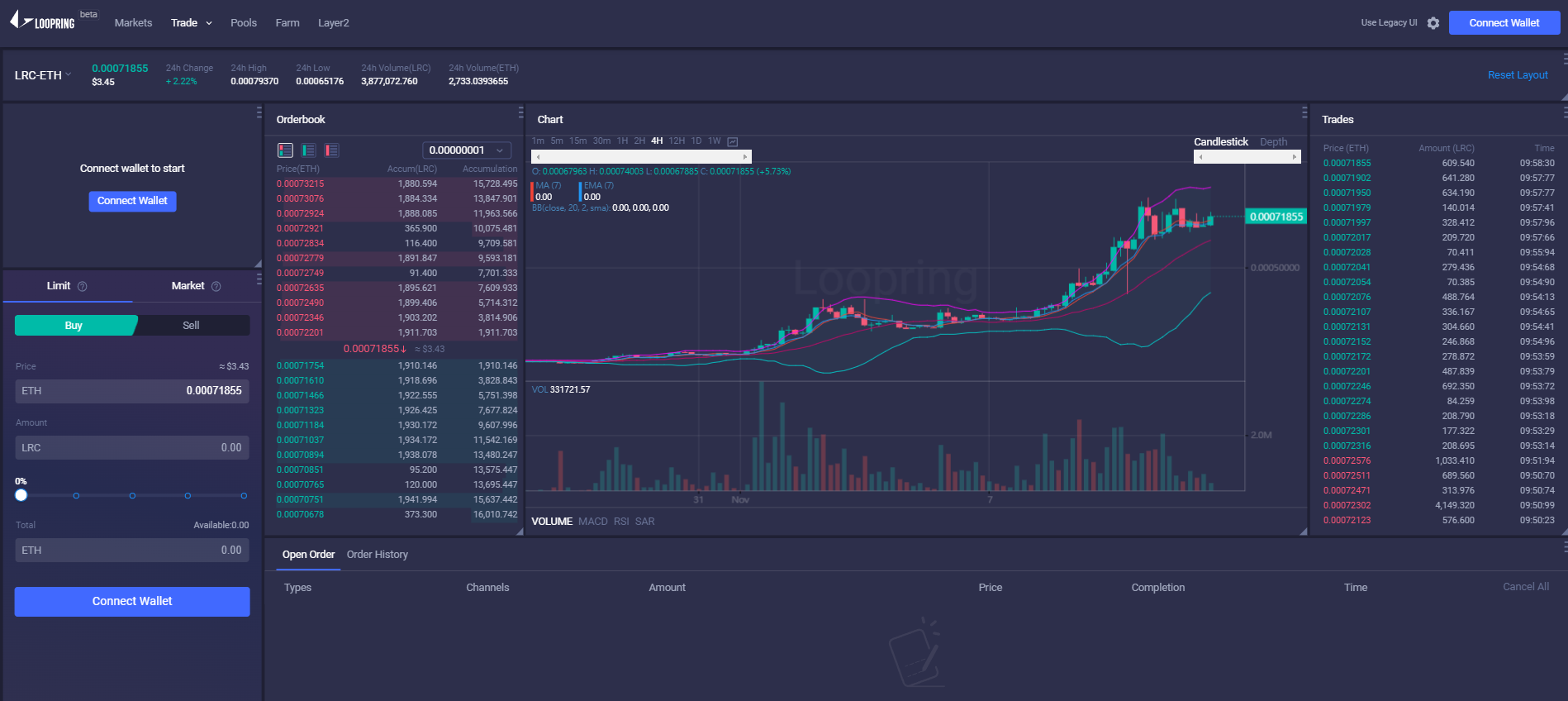Open the settings gear icon
The image size is (1568, 701).
(1433, 23)
